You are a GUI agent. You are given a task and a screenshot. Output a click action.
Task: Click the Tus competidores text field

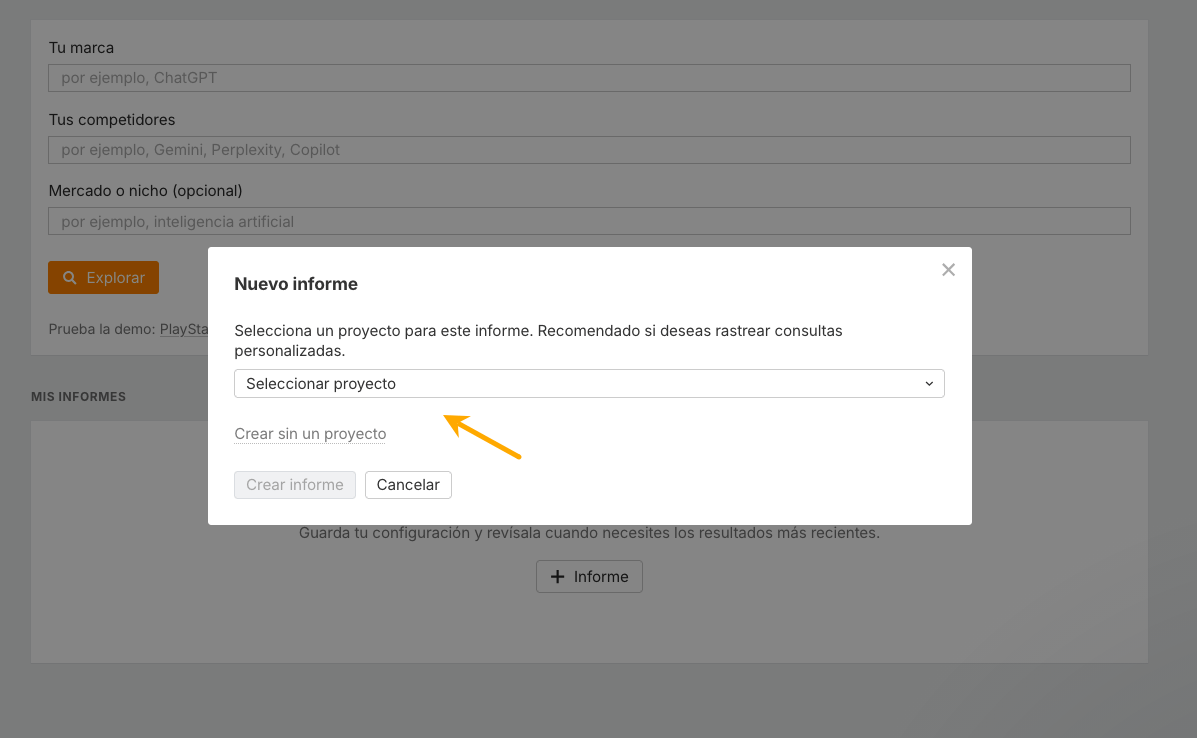[x=589, y=149]
